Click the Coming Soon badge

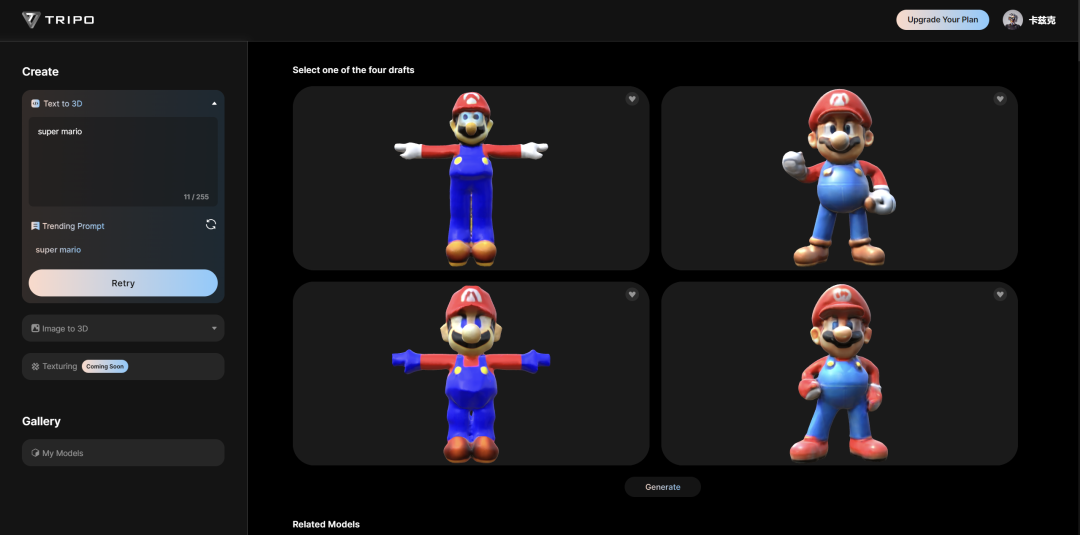(105, 366)
